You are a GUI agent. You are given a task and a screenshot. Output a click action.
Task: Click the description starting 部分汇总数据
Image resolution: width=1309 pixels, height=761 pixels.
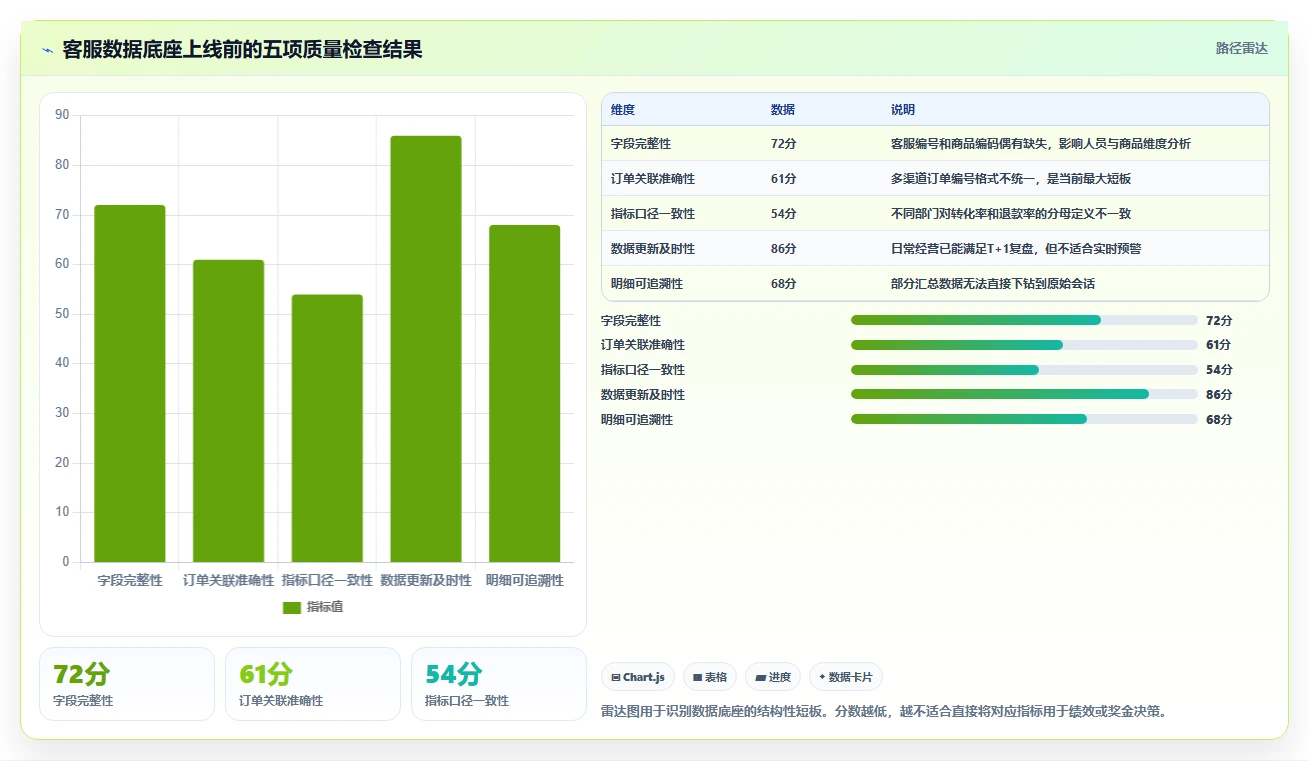(x=993, y=284)
